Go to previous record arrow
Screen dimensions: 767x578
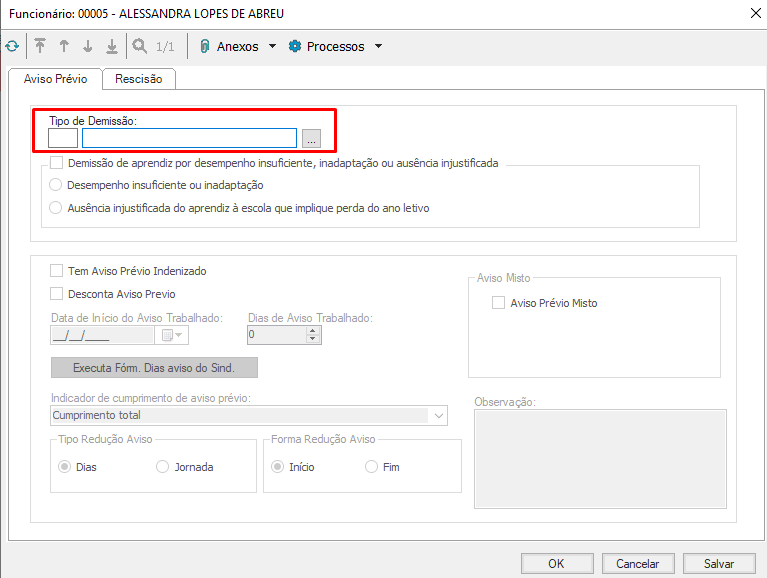64,46
